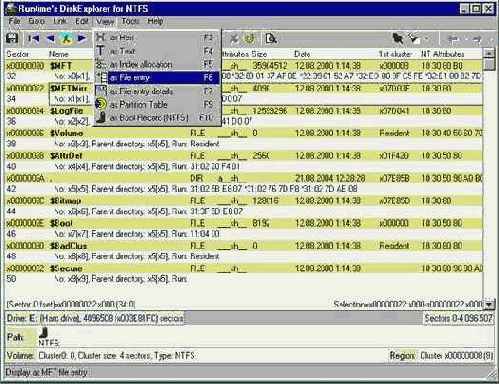Select highlighted 'as File entry' option

click(x=157, y=77)
